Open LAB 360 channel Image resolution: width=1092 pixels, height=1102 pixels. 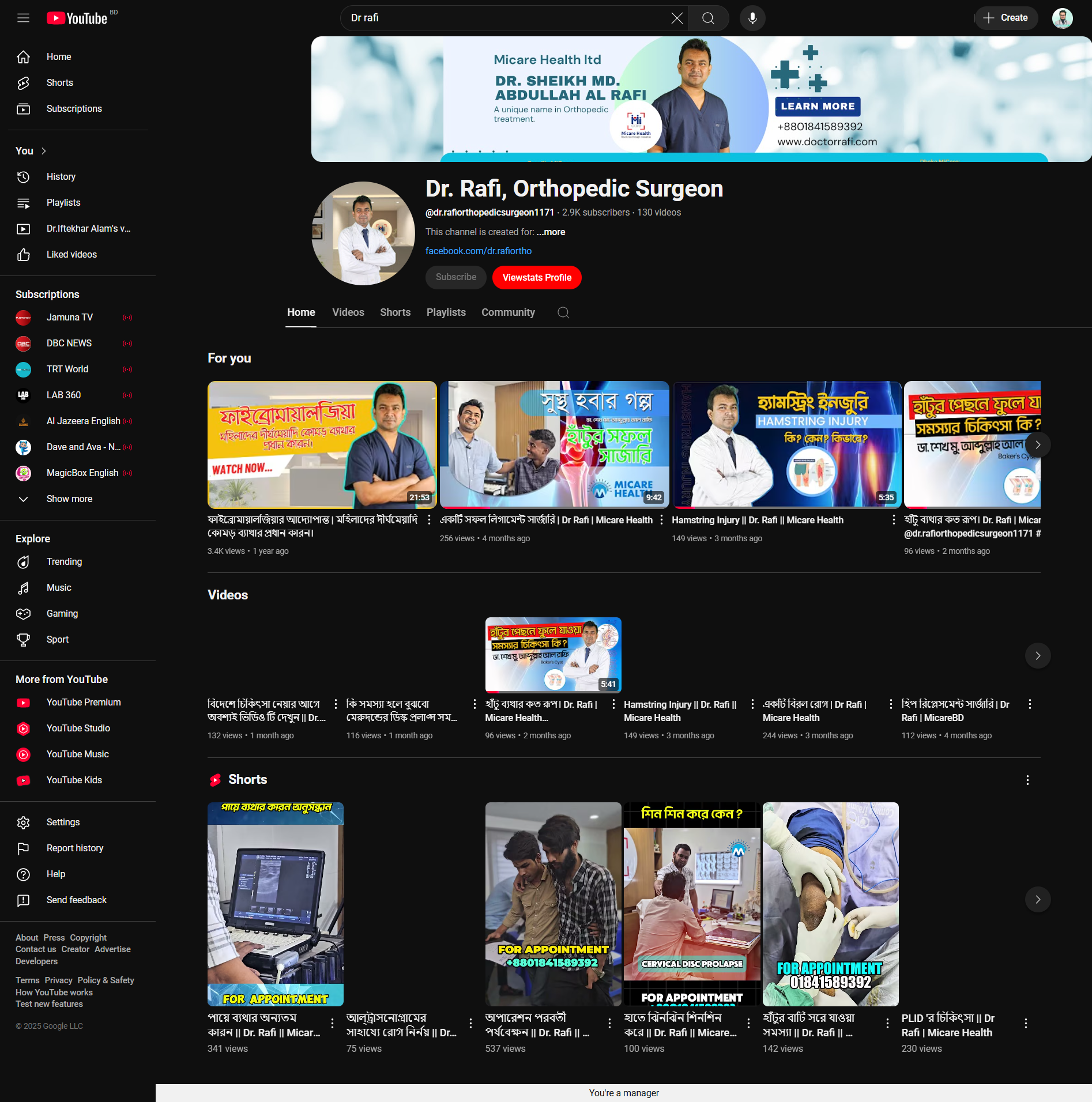[78, 395]
